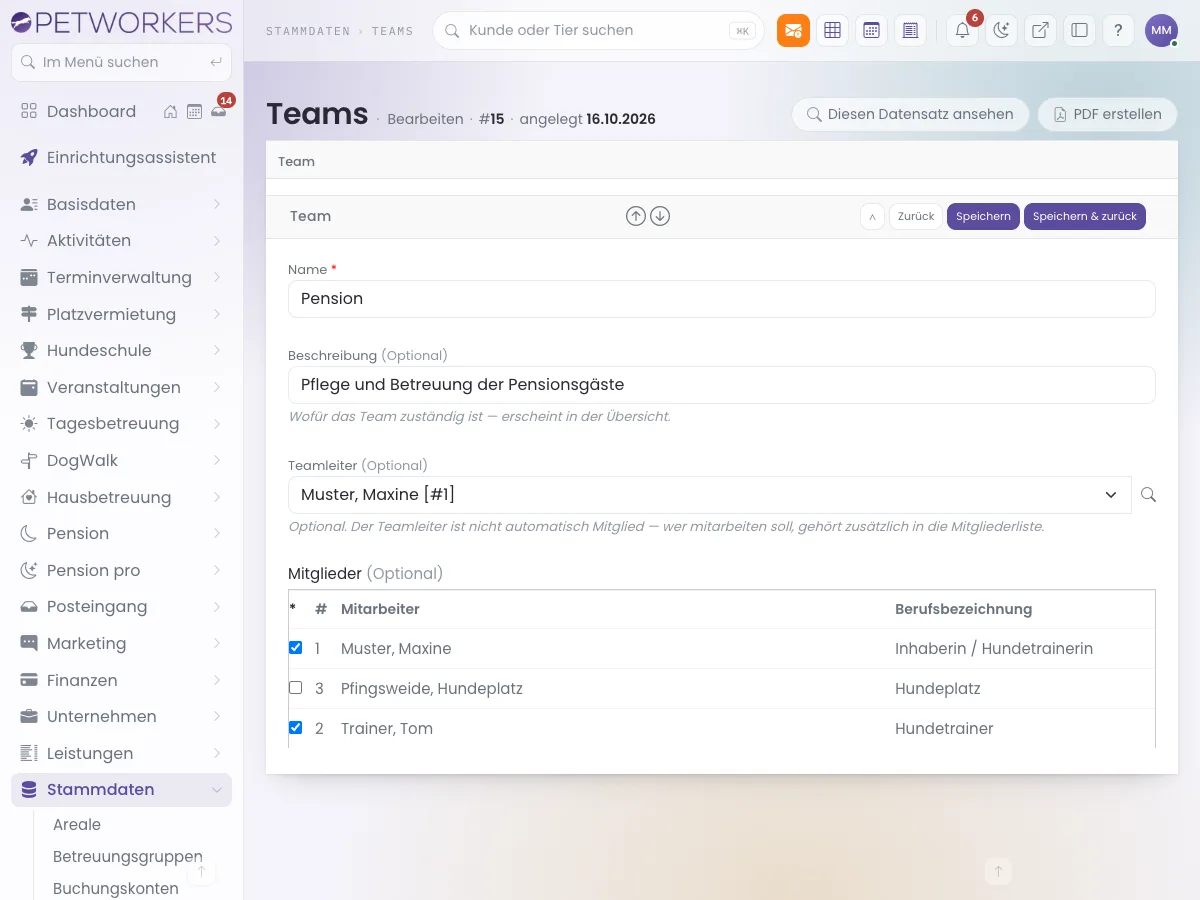1200x900 pixels.
Task: Toggle the sidebar layout panel icon
Action: (x=1079, y=31)
